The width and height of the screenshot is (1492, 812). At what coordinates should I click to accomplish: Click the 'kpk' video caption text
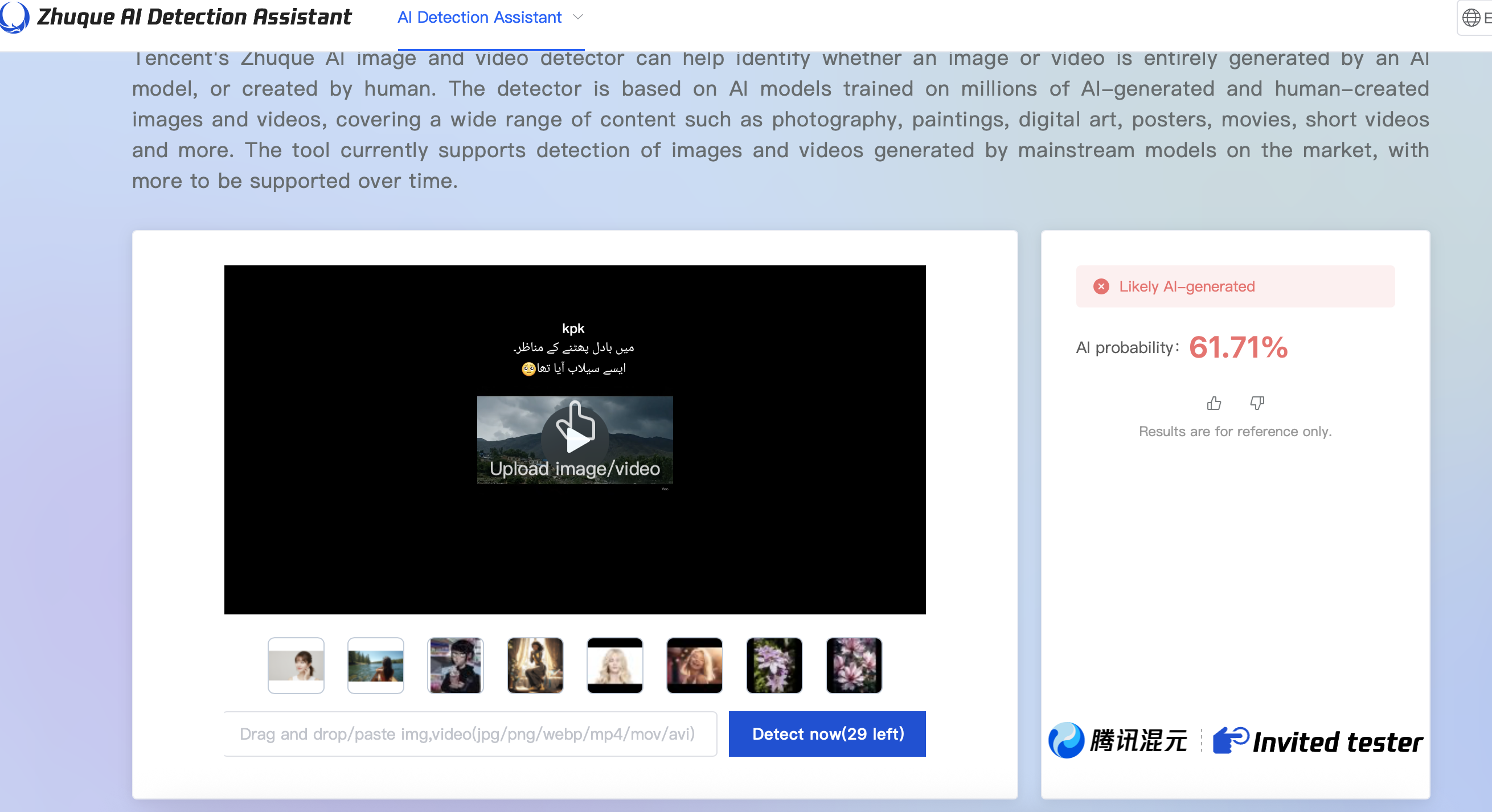point(573,329)
